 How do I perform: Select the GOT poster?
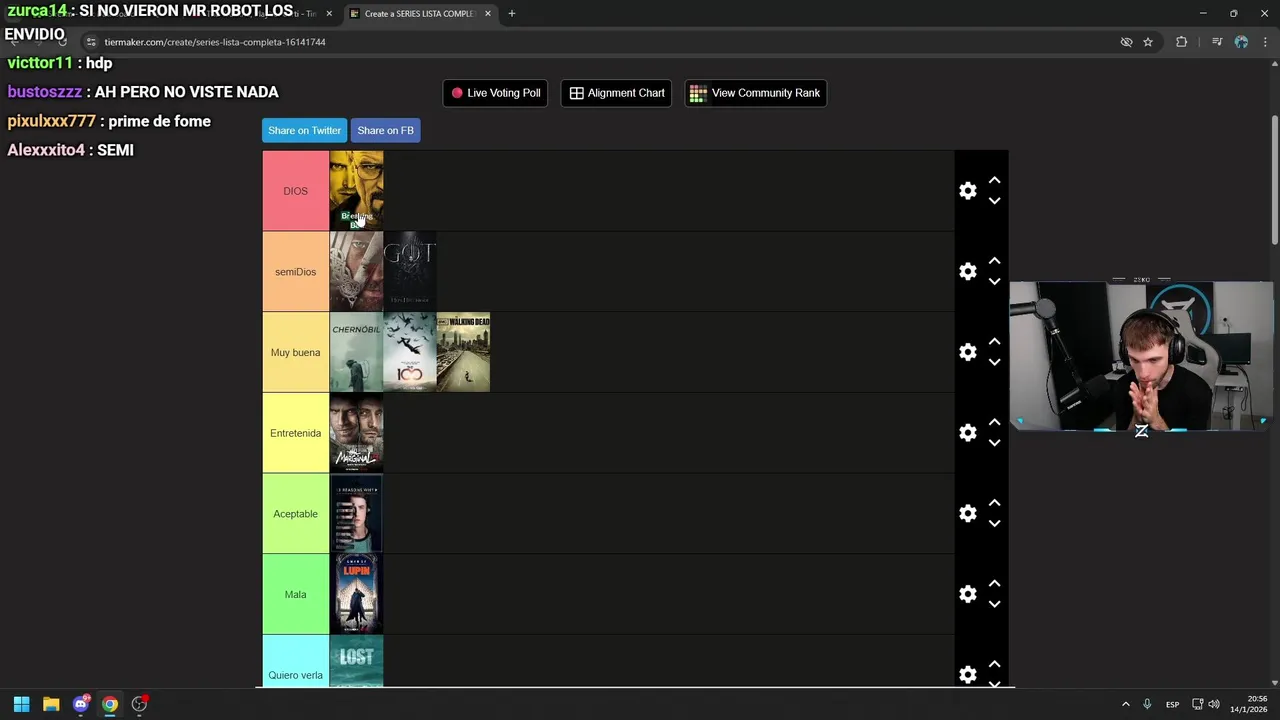410,271
